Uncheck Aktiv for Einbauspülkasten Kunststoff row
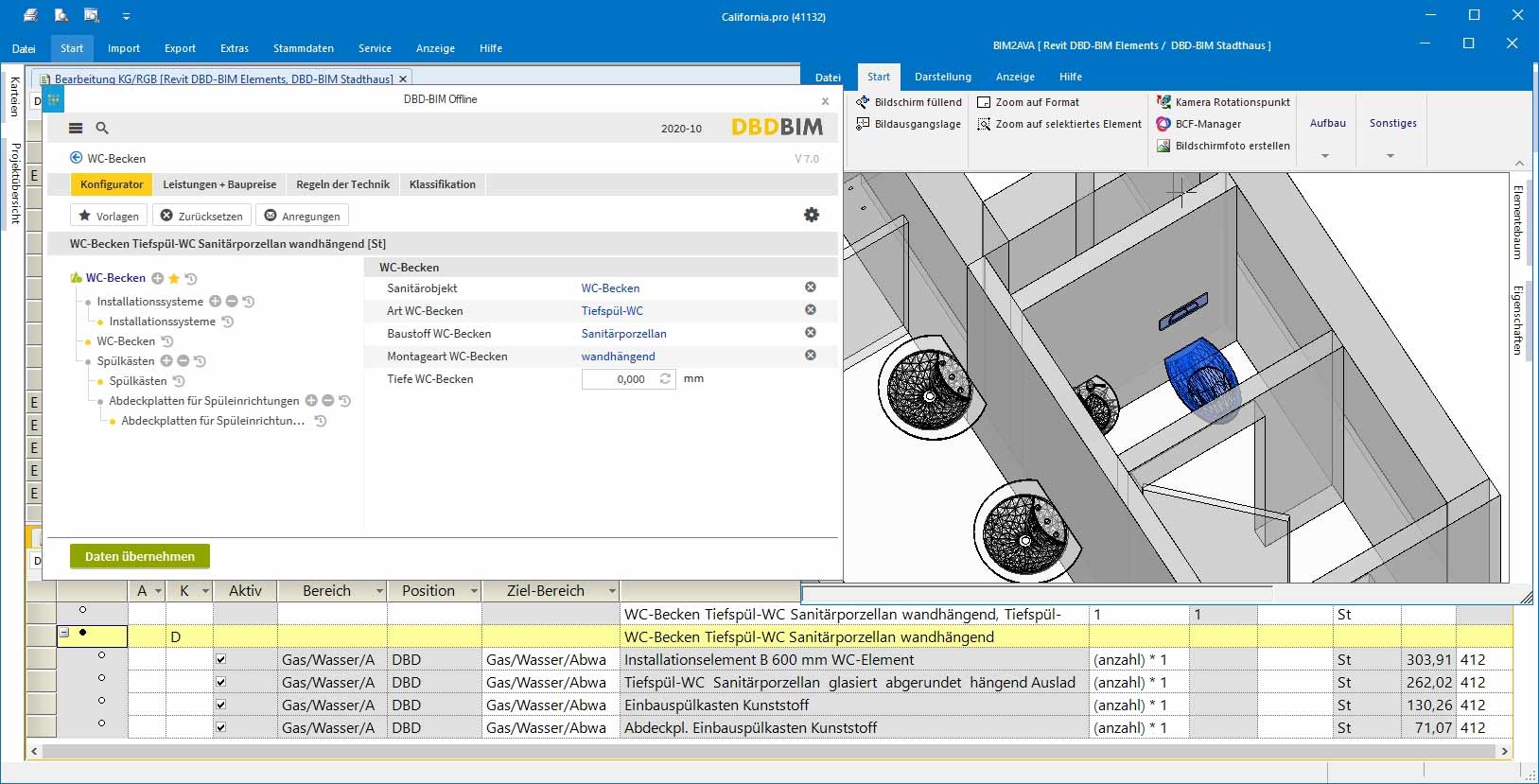This screenshot has height=784, width=1539. tap(220, 705)
